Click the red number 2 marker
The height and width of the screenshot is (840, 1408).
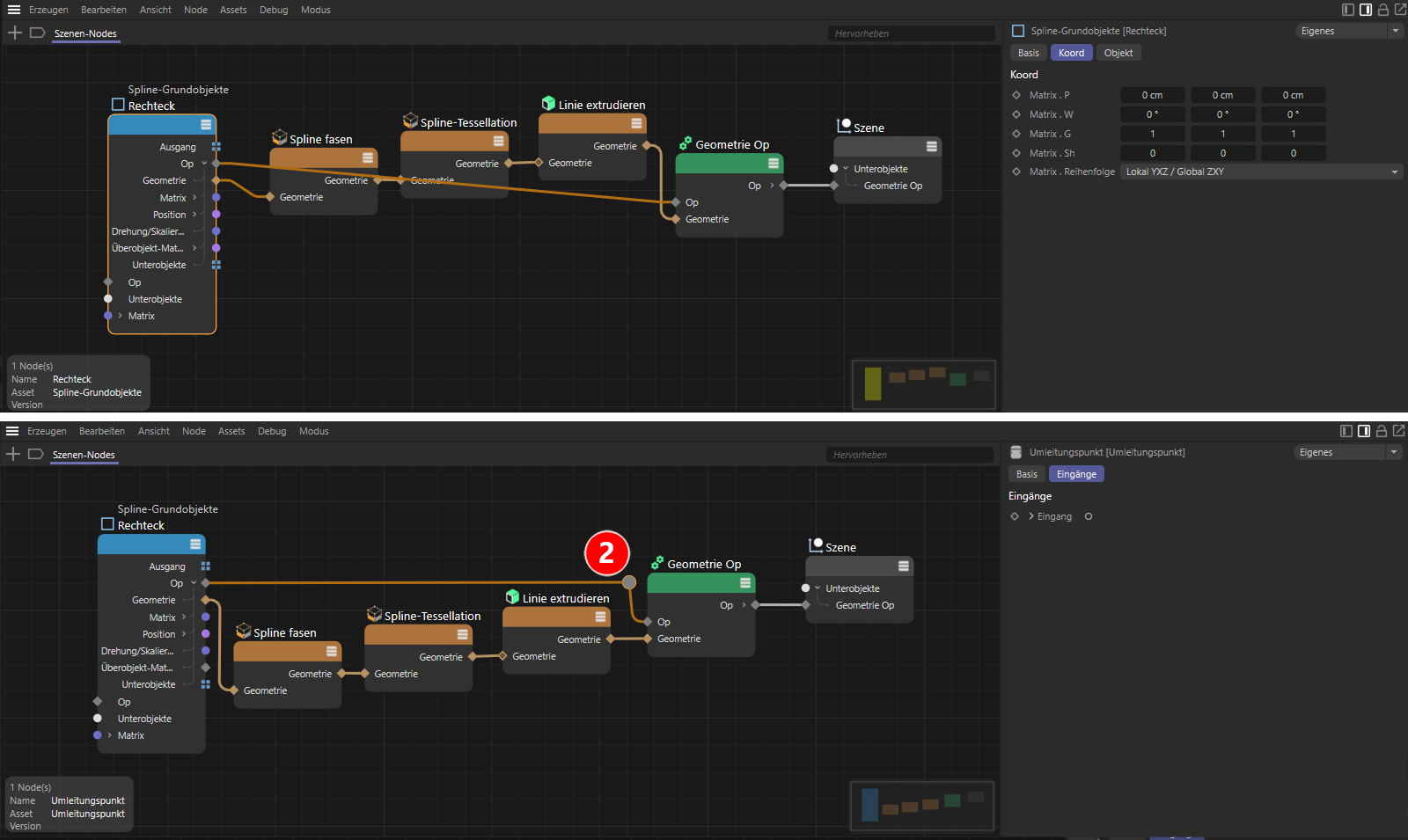(606, 553)
